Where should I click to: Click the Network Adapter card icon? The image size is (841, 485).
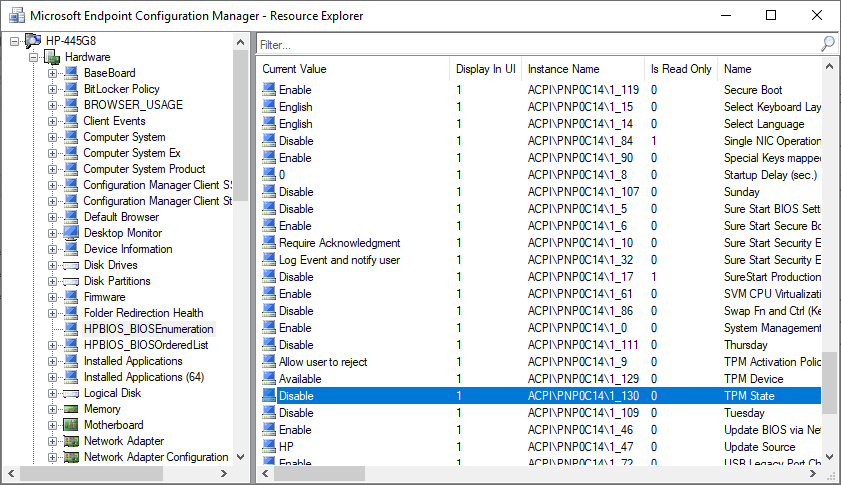pos(70,441)
